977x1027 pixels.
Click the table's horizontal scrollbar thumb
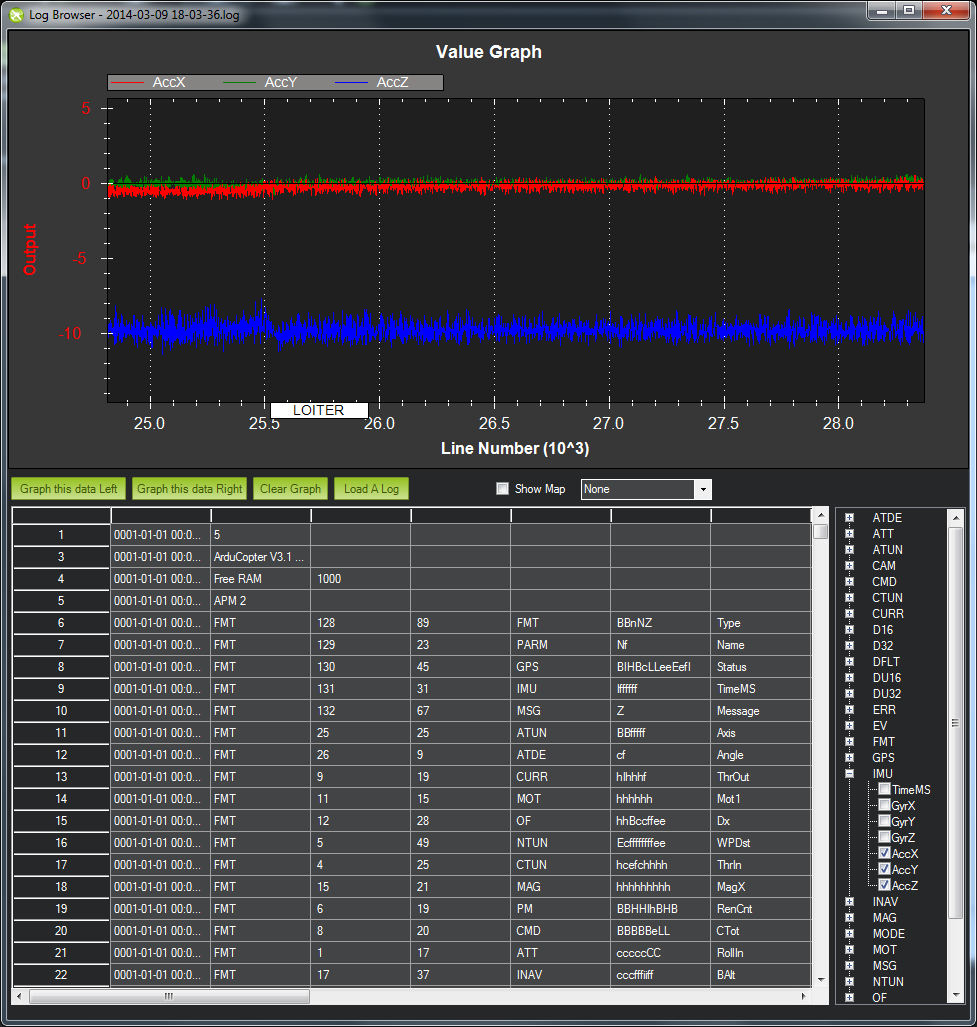pos(168,996)
